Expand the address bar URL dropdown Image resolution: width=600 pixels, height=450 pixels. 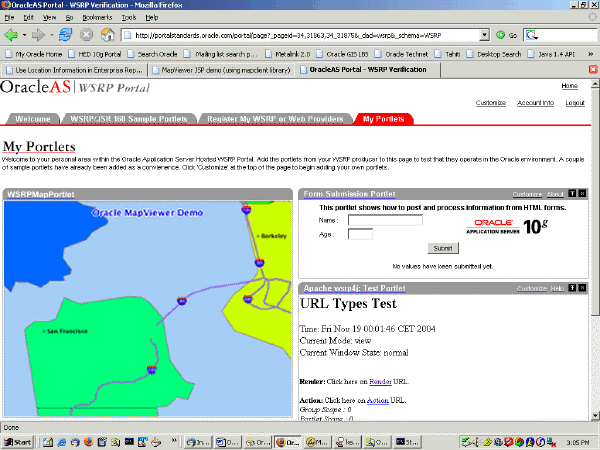(x=484, y=35)
